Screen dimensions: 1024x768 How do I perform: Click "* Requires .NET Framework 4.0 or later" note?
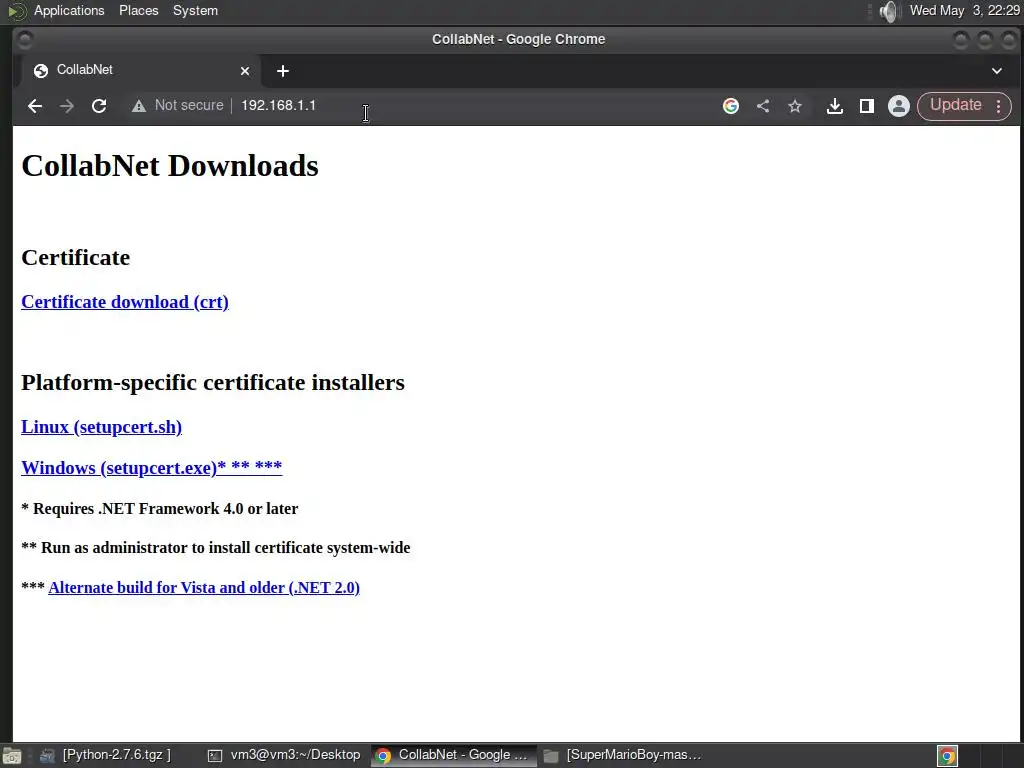pos(159,508)
